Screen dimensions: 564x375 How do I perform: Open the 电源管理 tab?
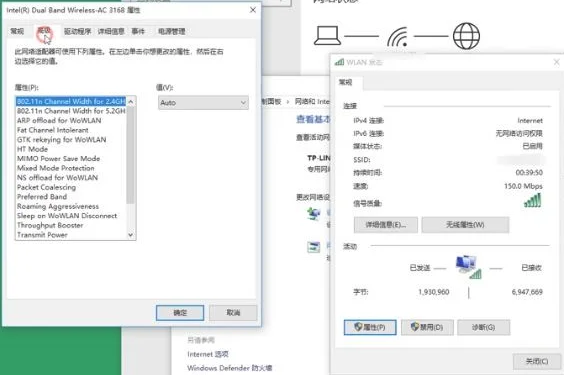click(172, 32)
